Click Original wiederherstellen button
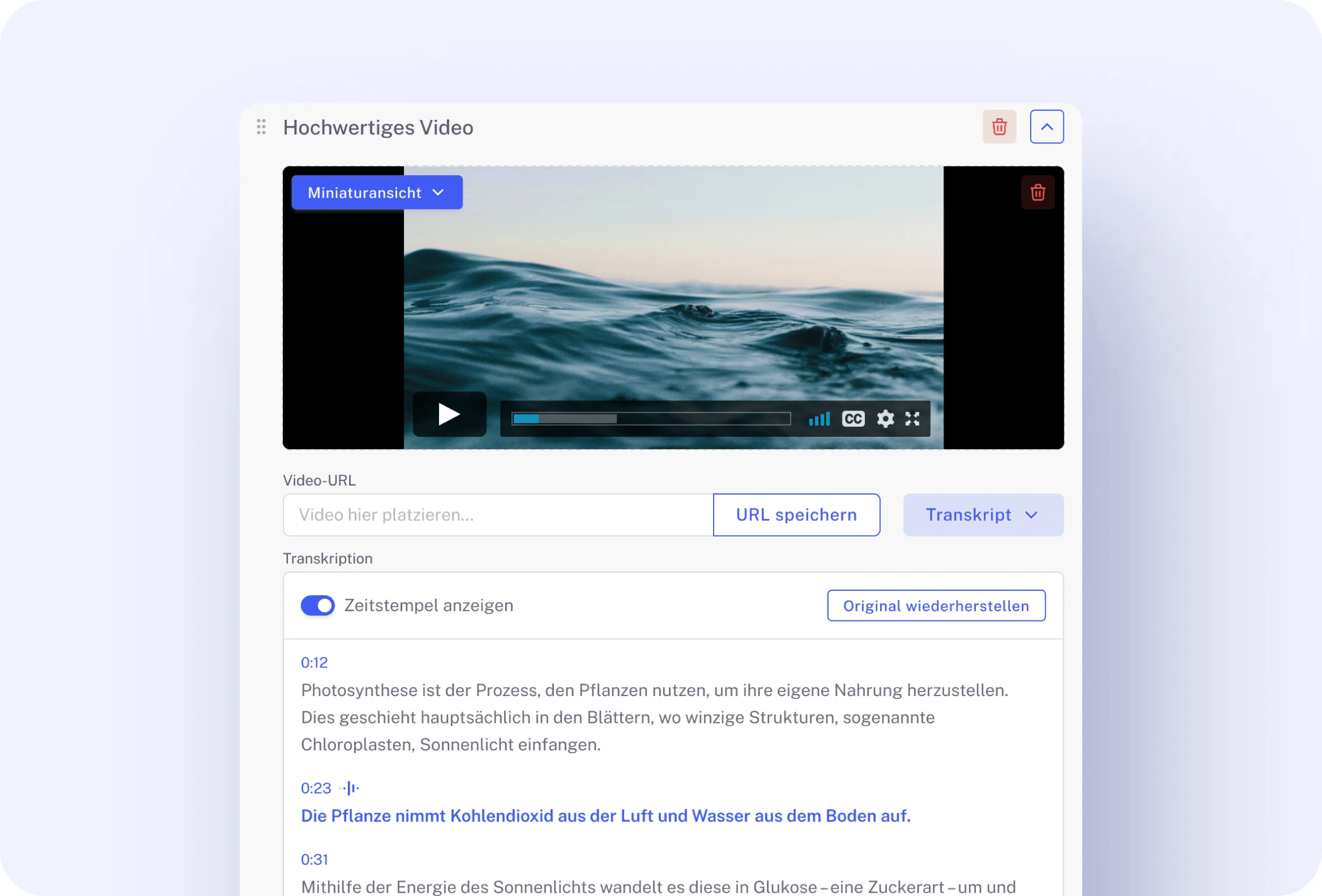Image resolution: width=1322 pixels, height=896 pixels. click(935, 606)
